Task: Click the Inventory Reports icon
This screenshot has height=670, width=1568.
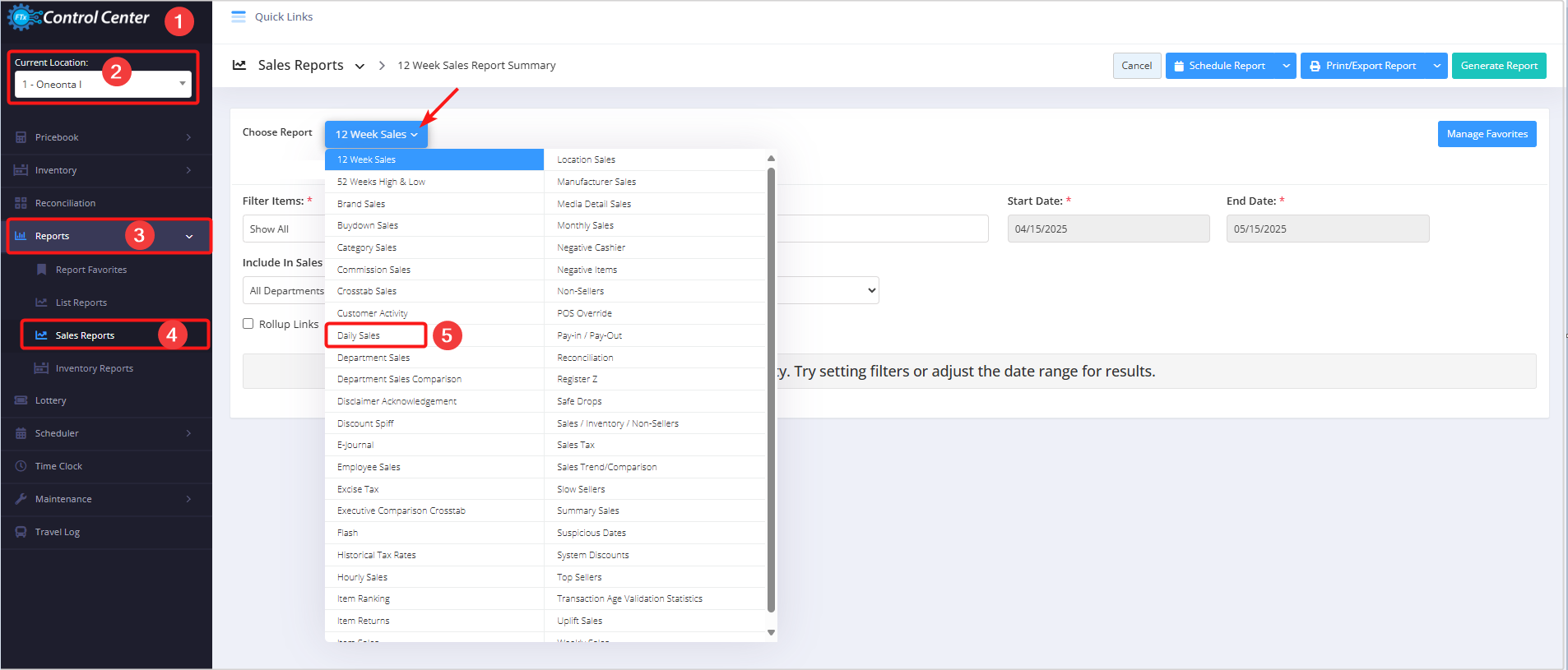Action: 41,368
